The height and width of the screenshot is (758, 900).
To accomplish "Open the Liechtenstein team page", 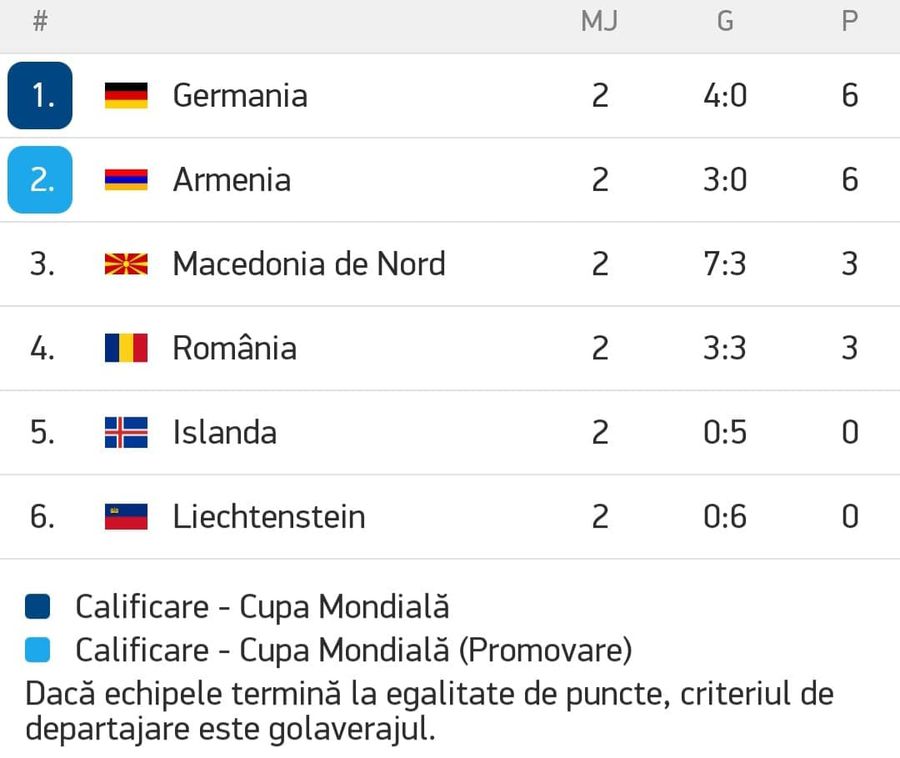I will pyautogui.click(x=269, y=516).
